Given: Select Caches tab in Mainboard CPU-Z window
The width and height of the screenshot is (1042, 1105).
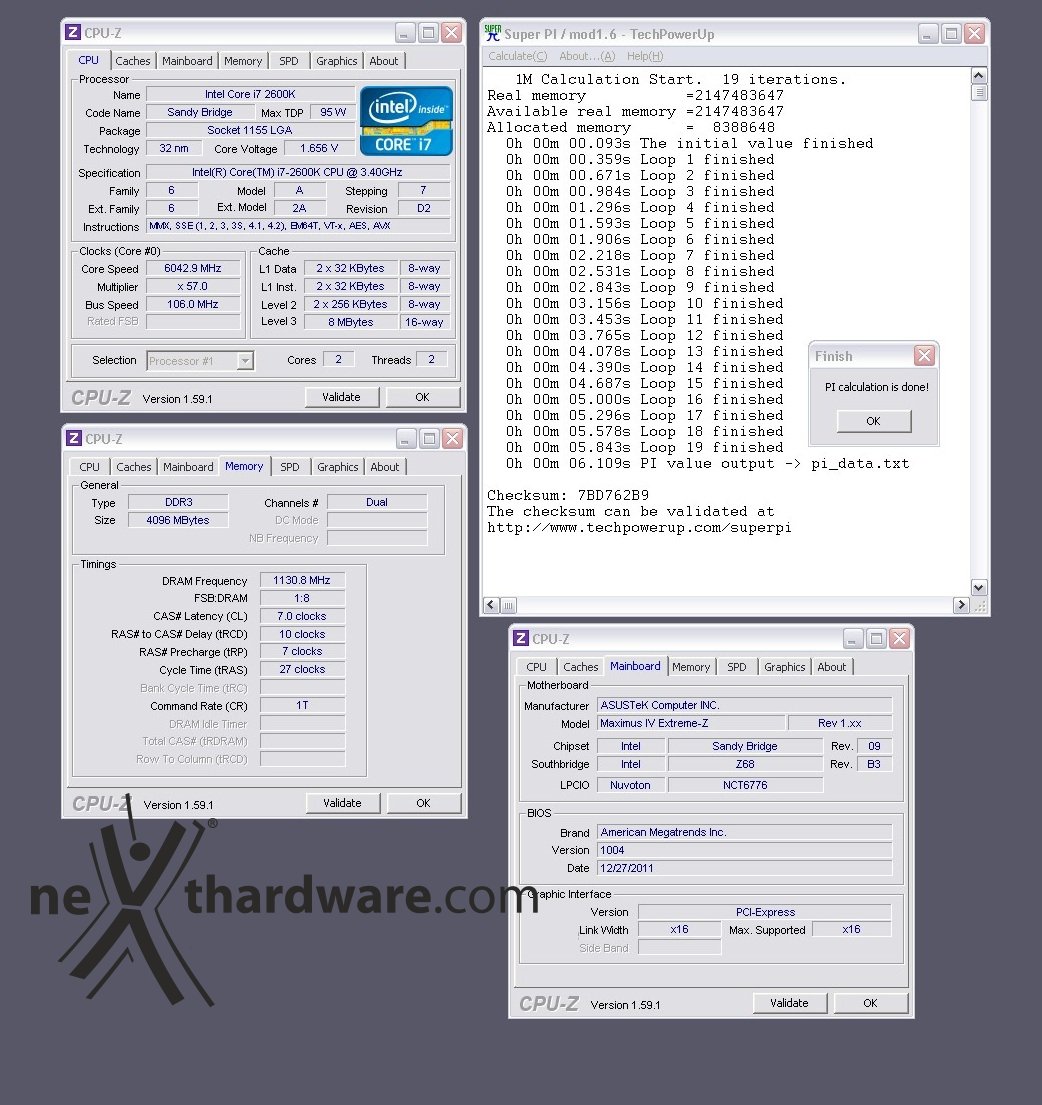Looking at the screenshot, I should click(581, 667).
